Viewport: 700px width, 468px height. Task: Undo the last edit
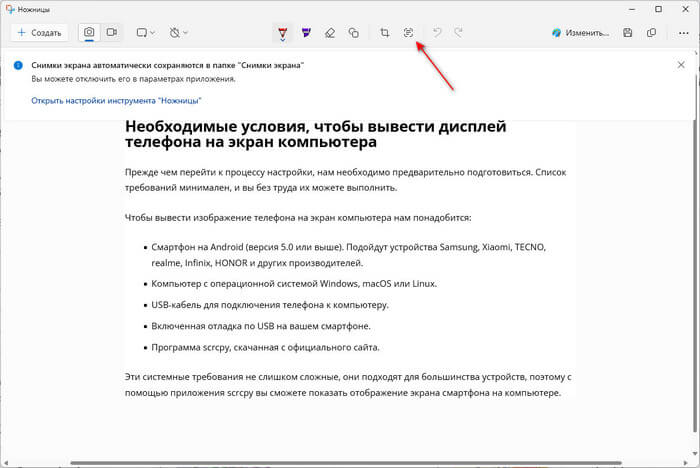tap(436, 33)
